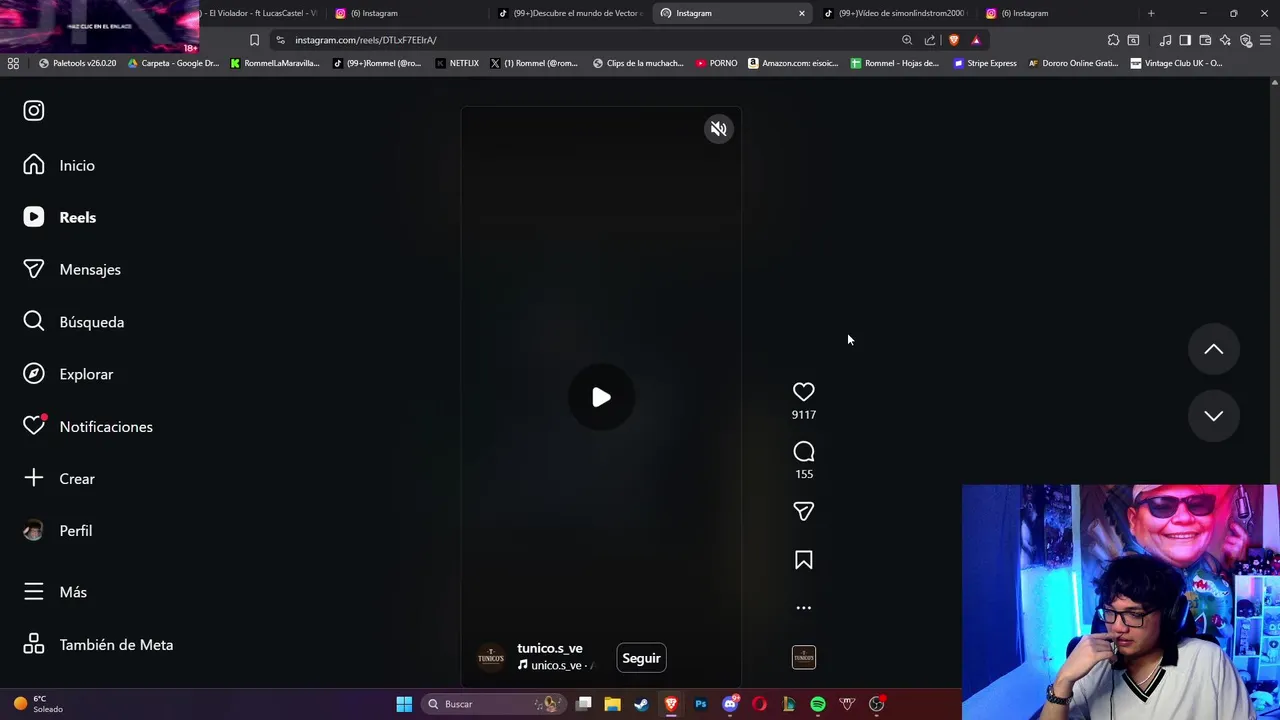The image size is (1280, 720).
Task: Play the paused reel
Action: click(601, 397)
